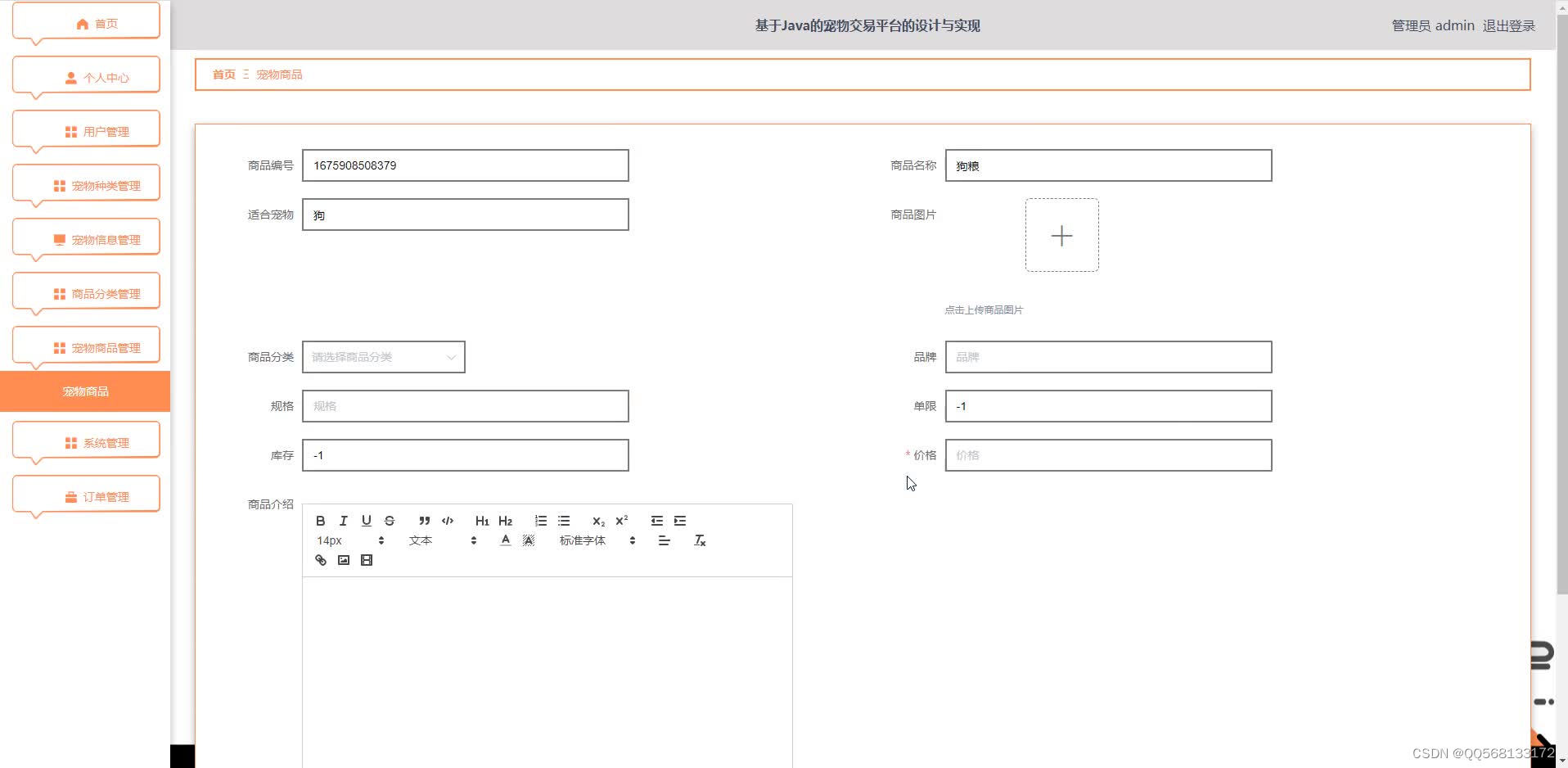
Task: Click the 规格 input field
Action: point(466,406)
